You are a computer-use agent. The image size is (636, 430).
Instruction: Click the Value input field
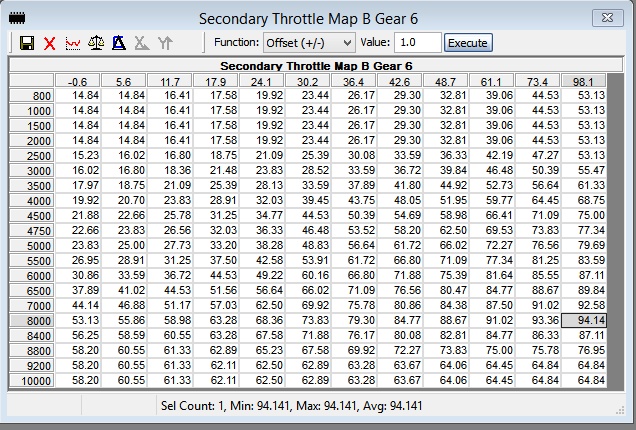click(416, 43)
